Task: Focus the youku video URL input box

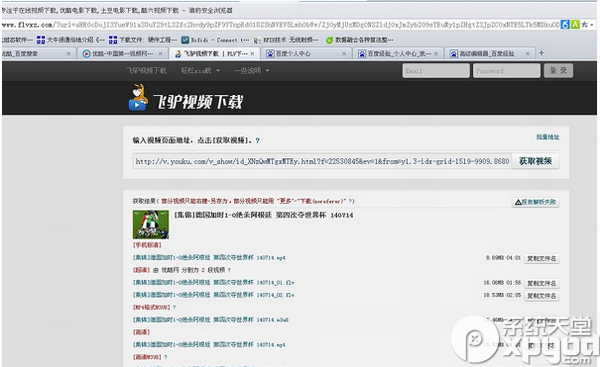Action: [322, 161]
